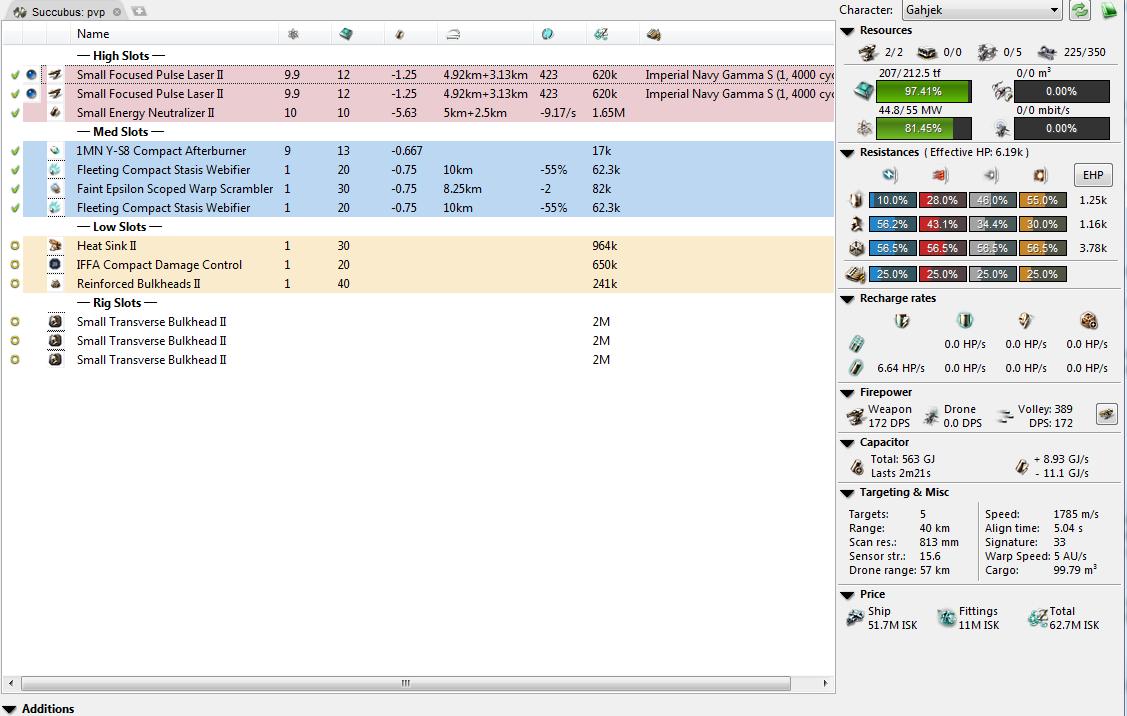
Task: Click the damage pattern icon row
Action: click(855, 274)
